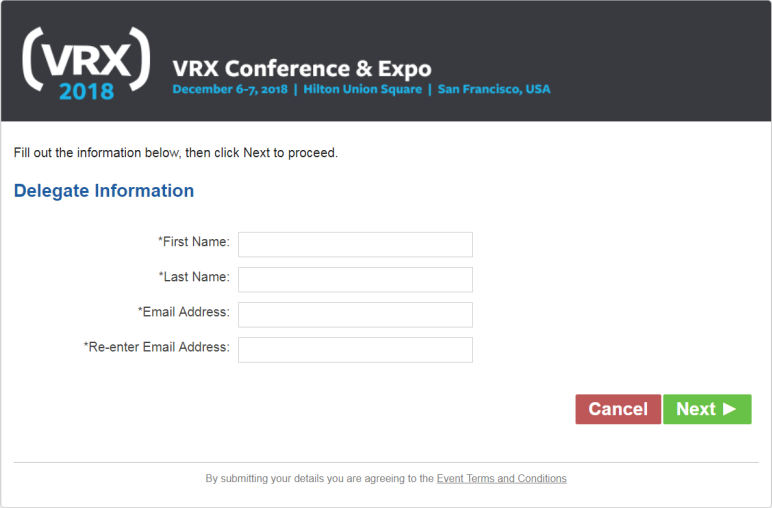Click the 'Fill out the information below' instruction
Screen dimensions: 772x508
pyautogui.click(x=176, y=153)
